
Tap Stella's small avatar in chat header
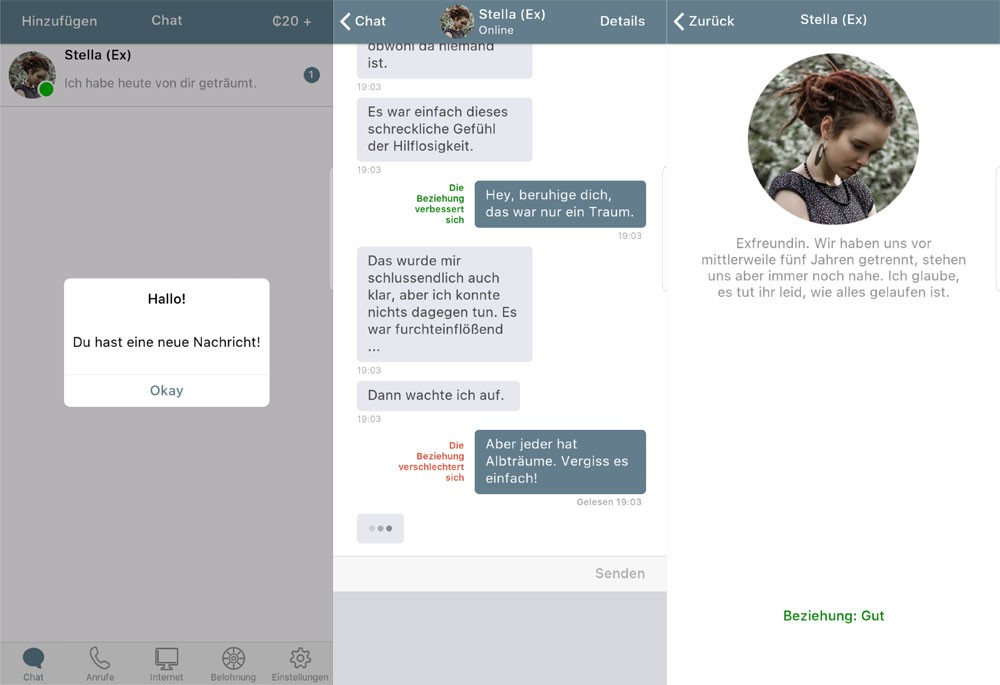[x=457, y=21]
